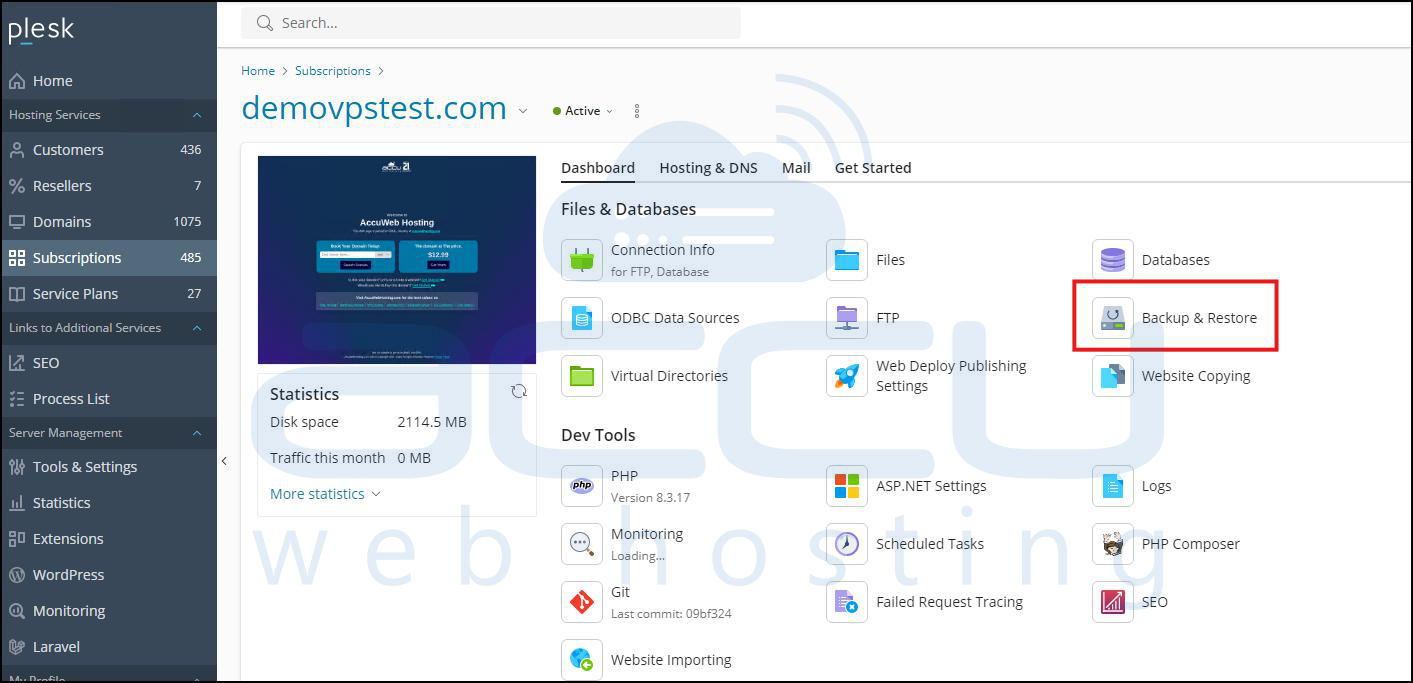This screenshot has height=683, width=1413.
Task: Refresh statistics with the reload icon
Action: pos(519,391)
